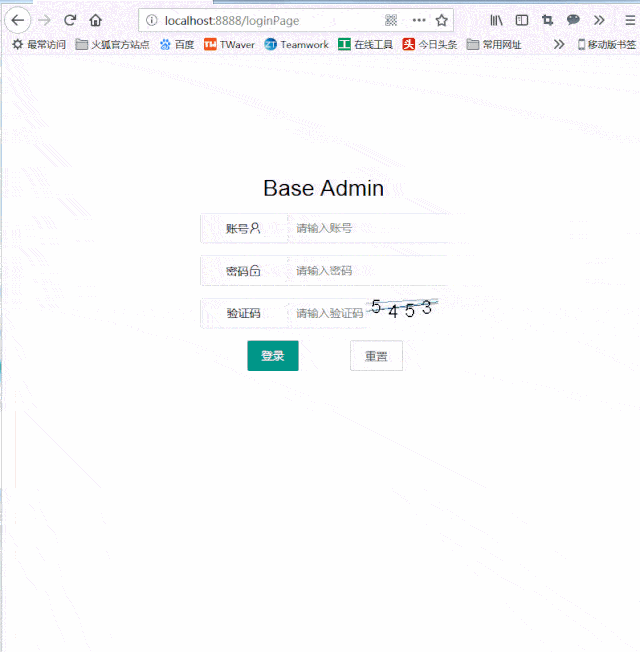The image size is (640, 652).
Task: Click the 重置 reset button
Action: (376, 356)
